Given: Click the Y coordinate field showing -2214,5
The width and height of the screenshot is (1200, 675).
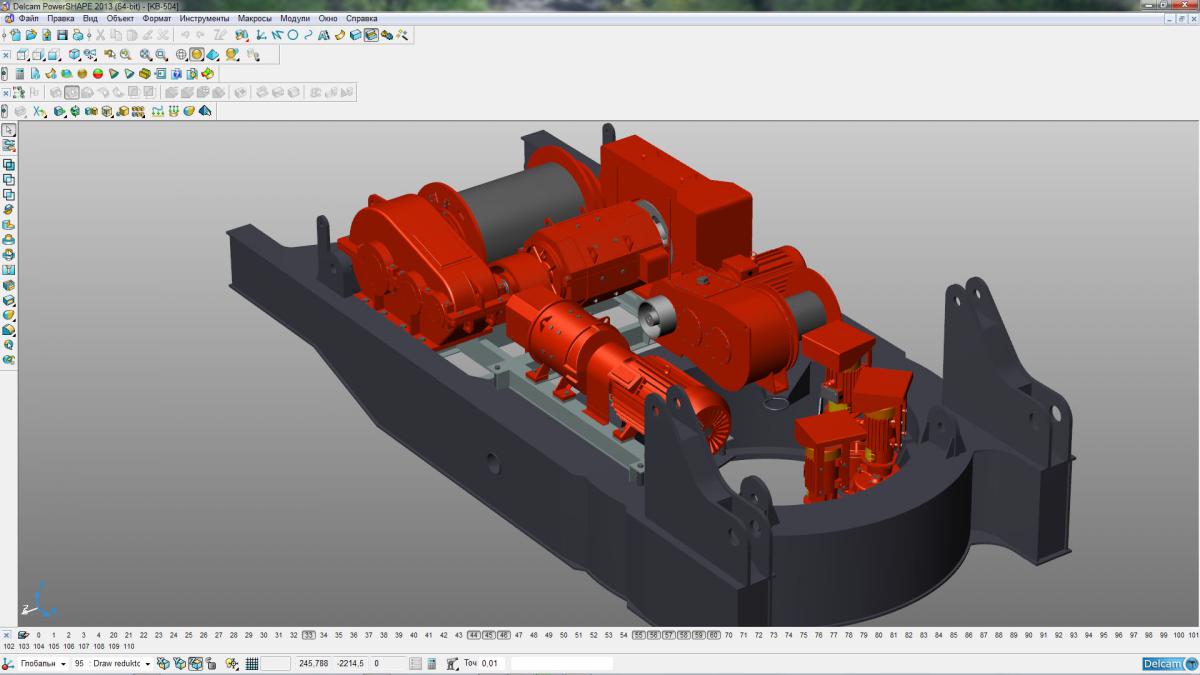Looking at the screenshot, I should (350, 663).
